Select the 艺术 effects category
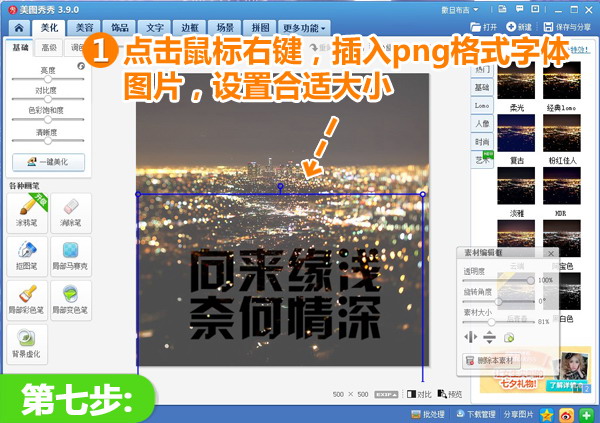Viewport: 600px width, 423px height. point(482,159)
